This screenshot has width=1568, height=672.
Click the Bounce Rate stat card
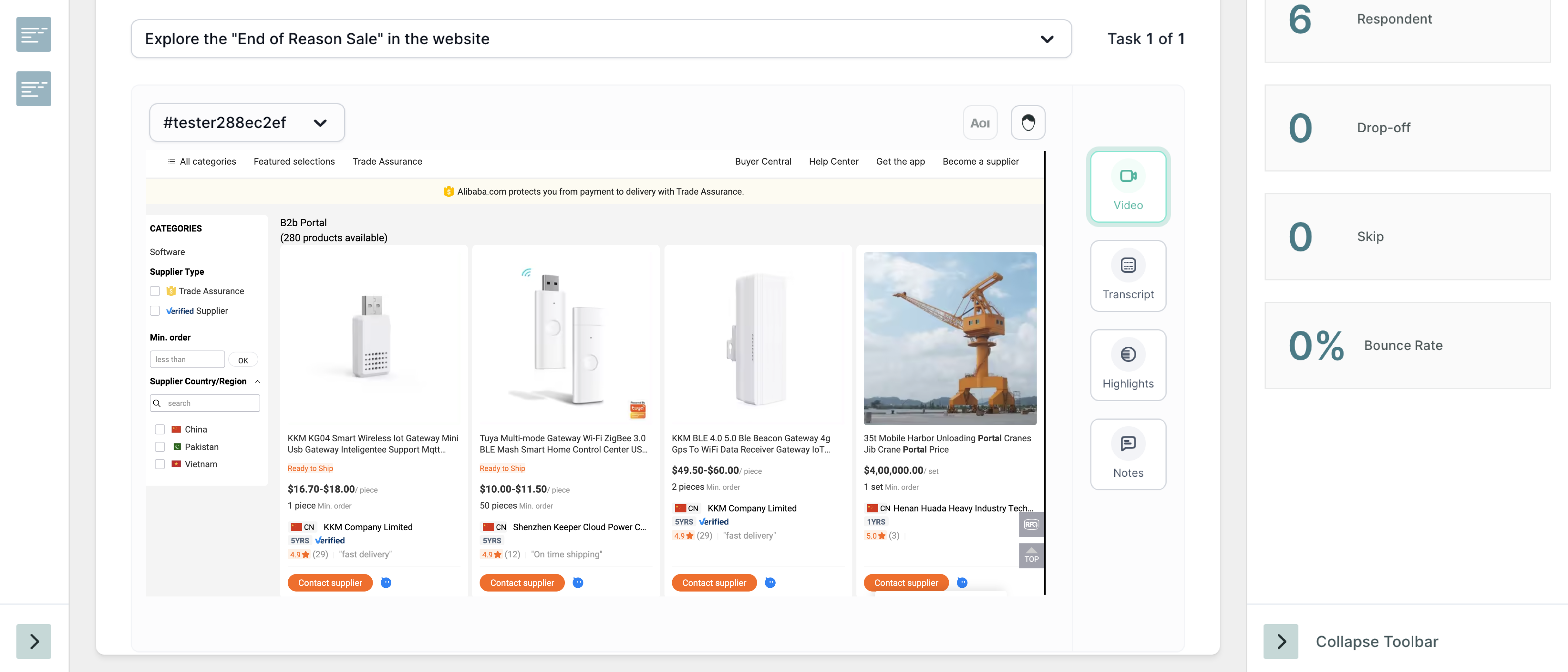[1407, 346]
